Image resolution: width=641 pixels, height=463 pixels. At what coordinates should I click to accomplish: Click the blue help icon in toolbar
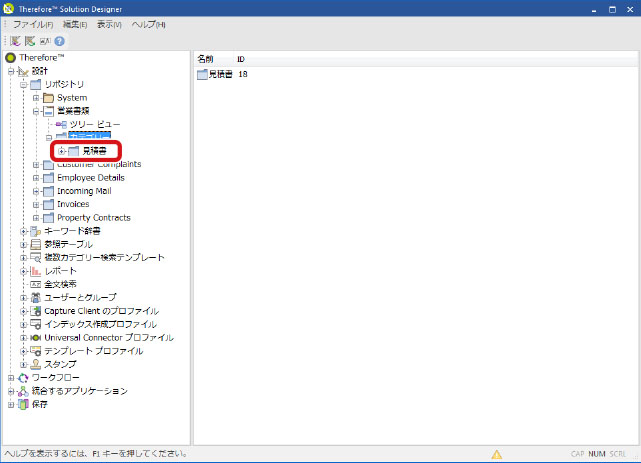click(59, 41)
